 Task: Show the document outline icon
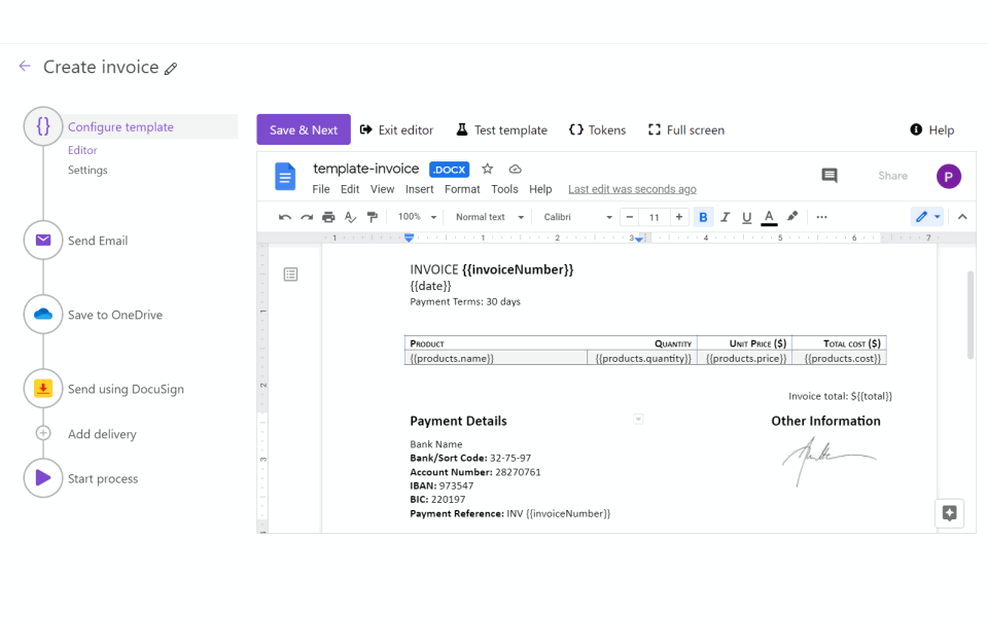click(x=290, y=274)
